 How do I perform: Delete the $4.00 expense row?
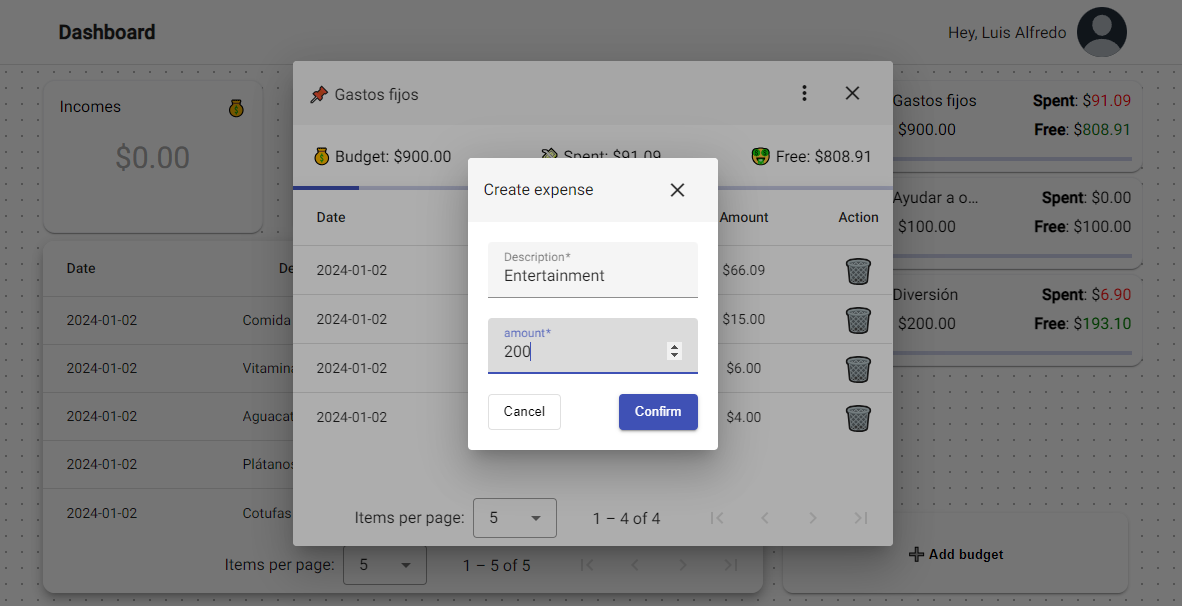[858, 418]
